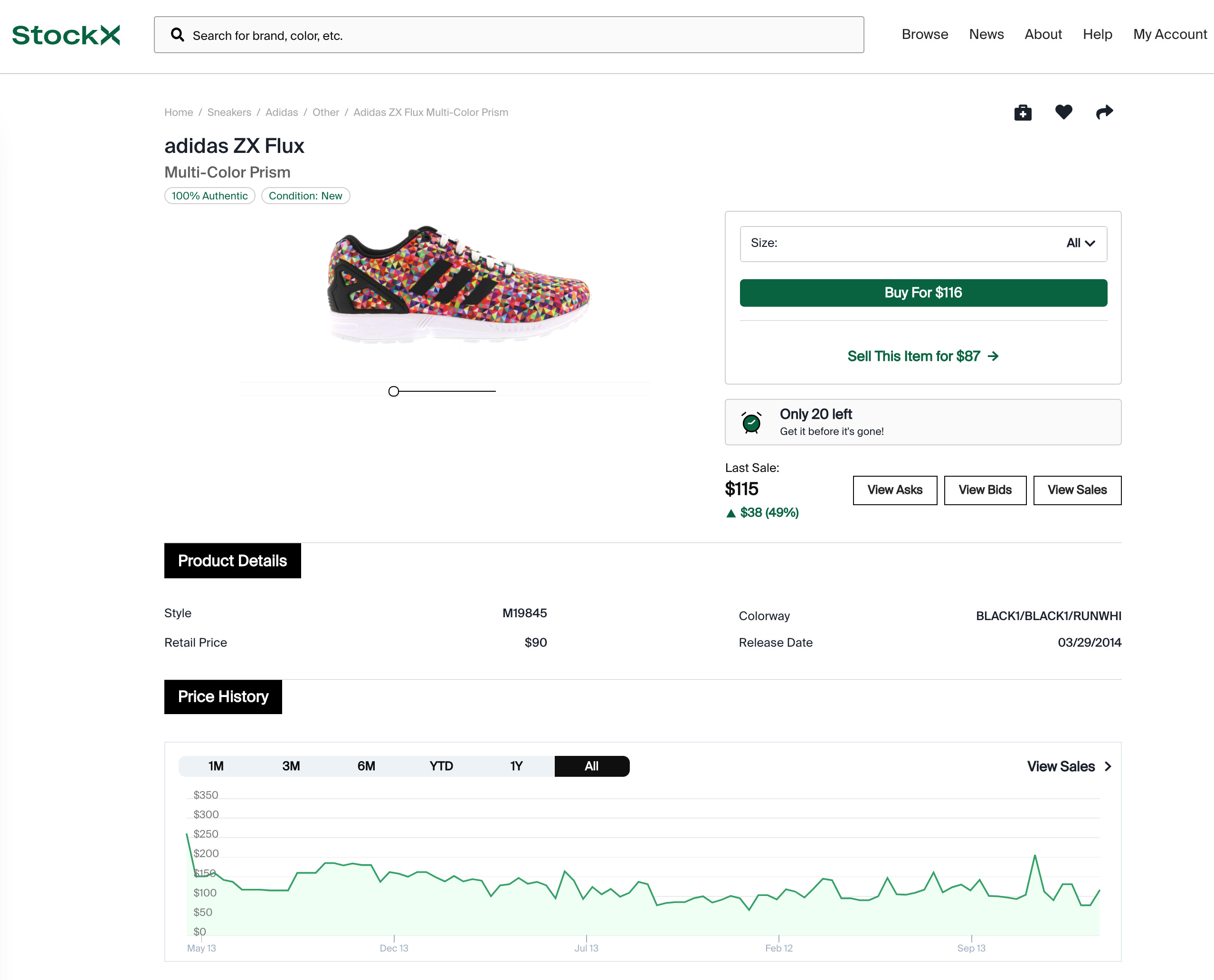This screenshot has height=980, width=1214.
Task: Select the YTD price range tab
Action: (x=442, y=766)
